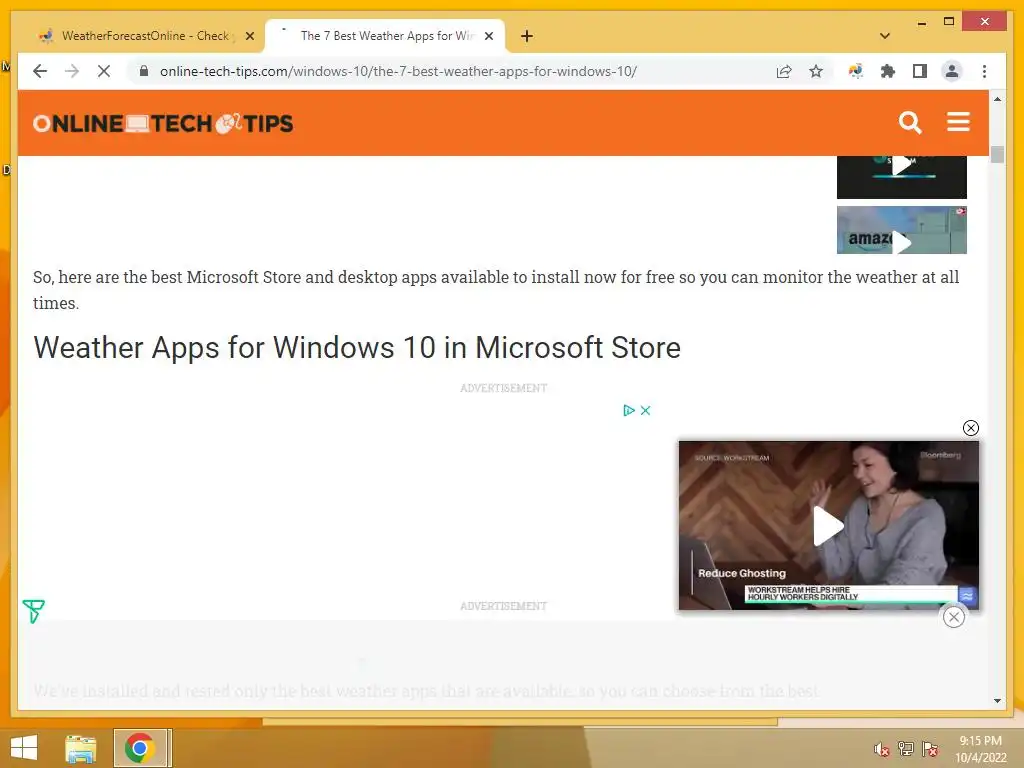The width and height of the screenshot is (1024, 768).
Task: Click the forward navigation arrow
Action: click(72, 71)
